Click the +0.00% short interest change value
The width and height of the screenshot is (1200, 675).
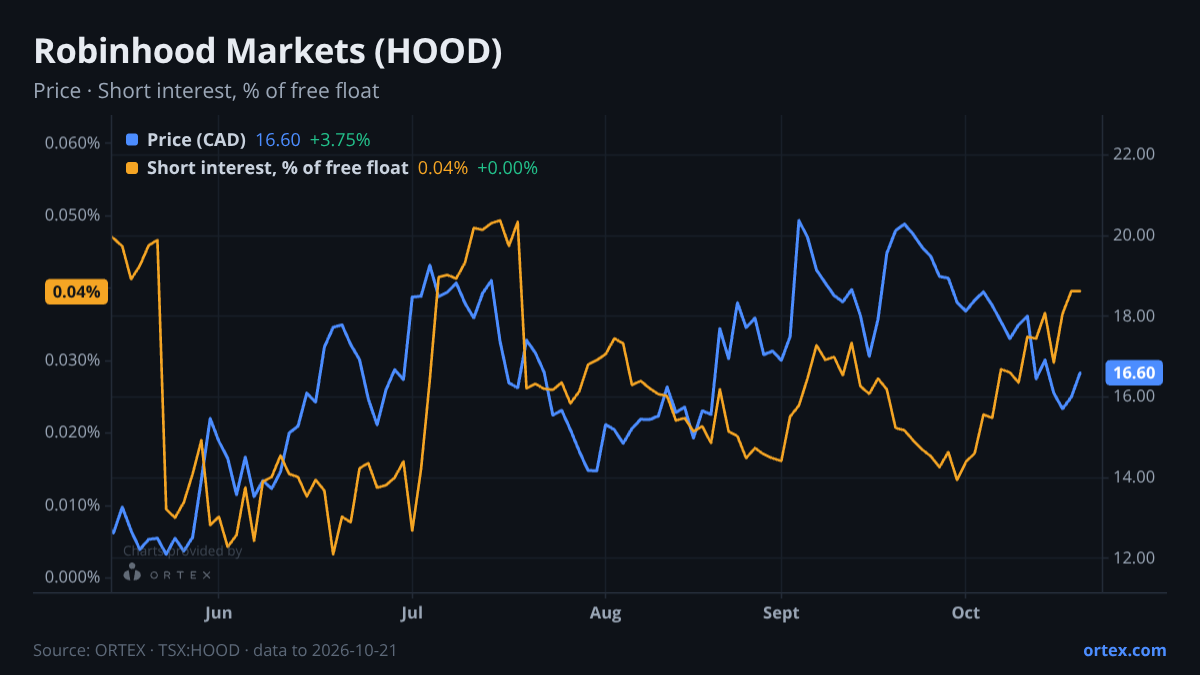[508, 168]
